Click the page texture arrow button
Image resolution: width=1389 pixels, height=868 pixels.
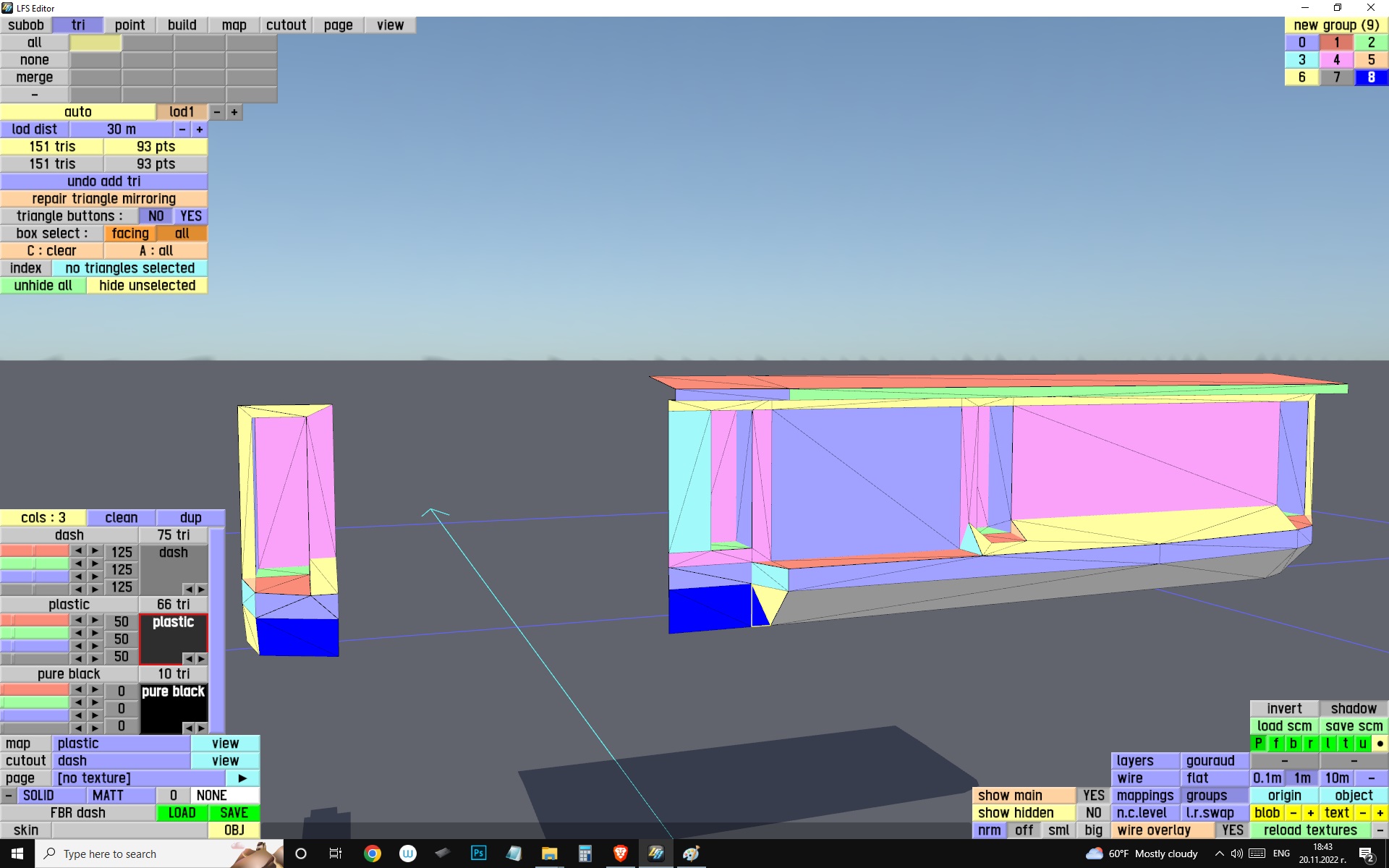pyautogui.click(x=242, y=778)
